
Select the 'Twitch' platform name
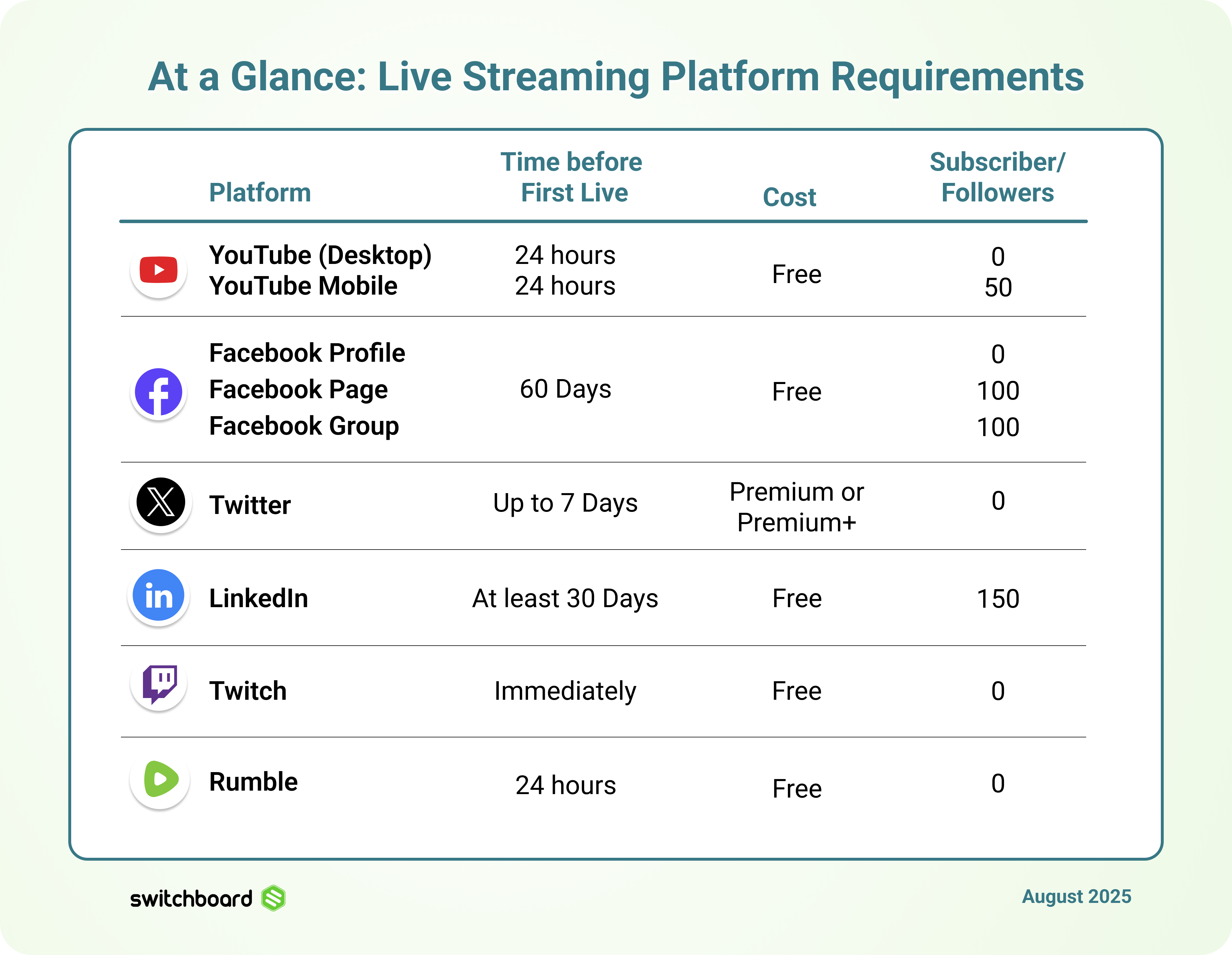point(248,691)
